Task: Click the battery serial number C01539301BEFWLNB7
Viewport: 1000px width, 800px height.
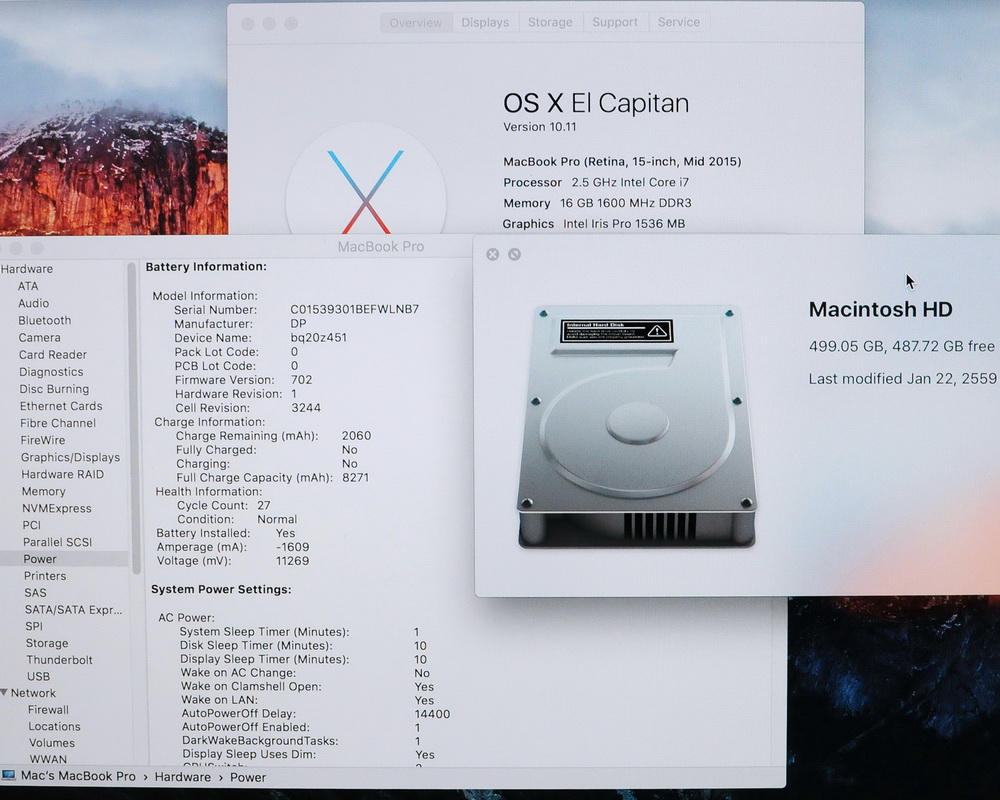Action: click(355, 309)
